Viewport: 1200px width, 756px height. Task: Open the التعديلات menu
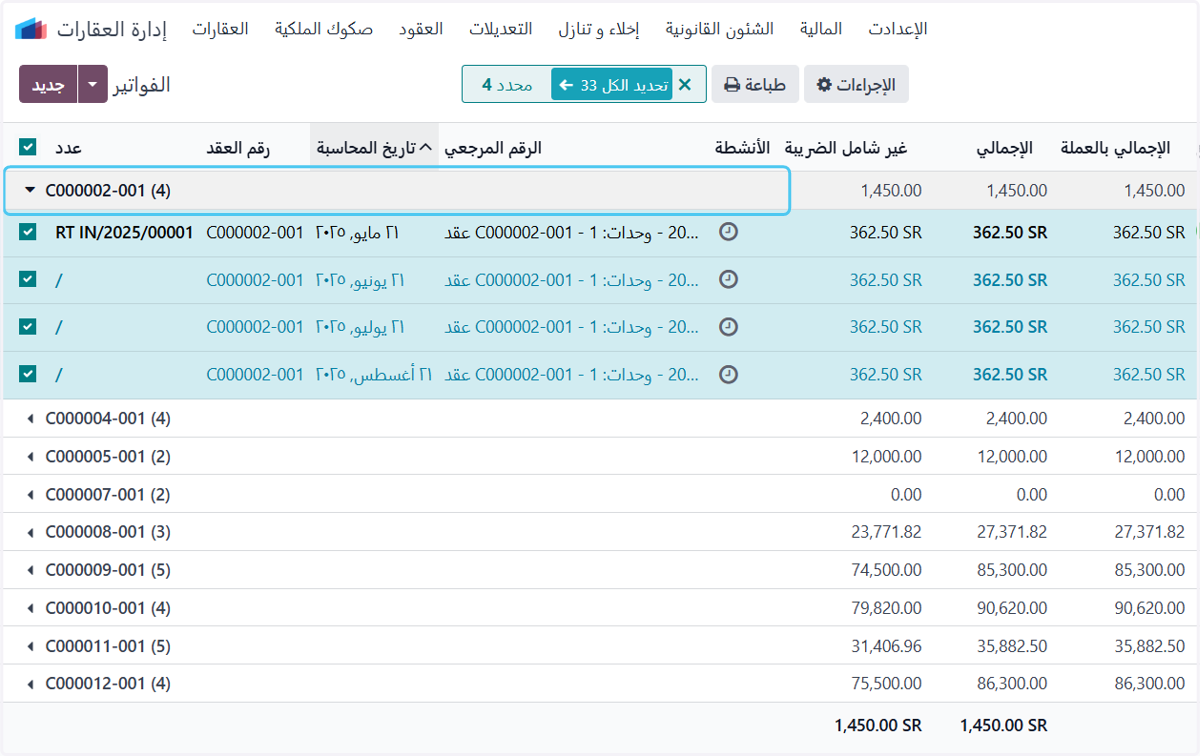click(501, 29)
